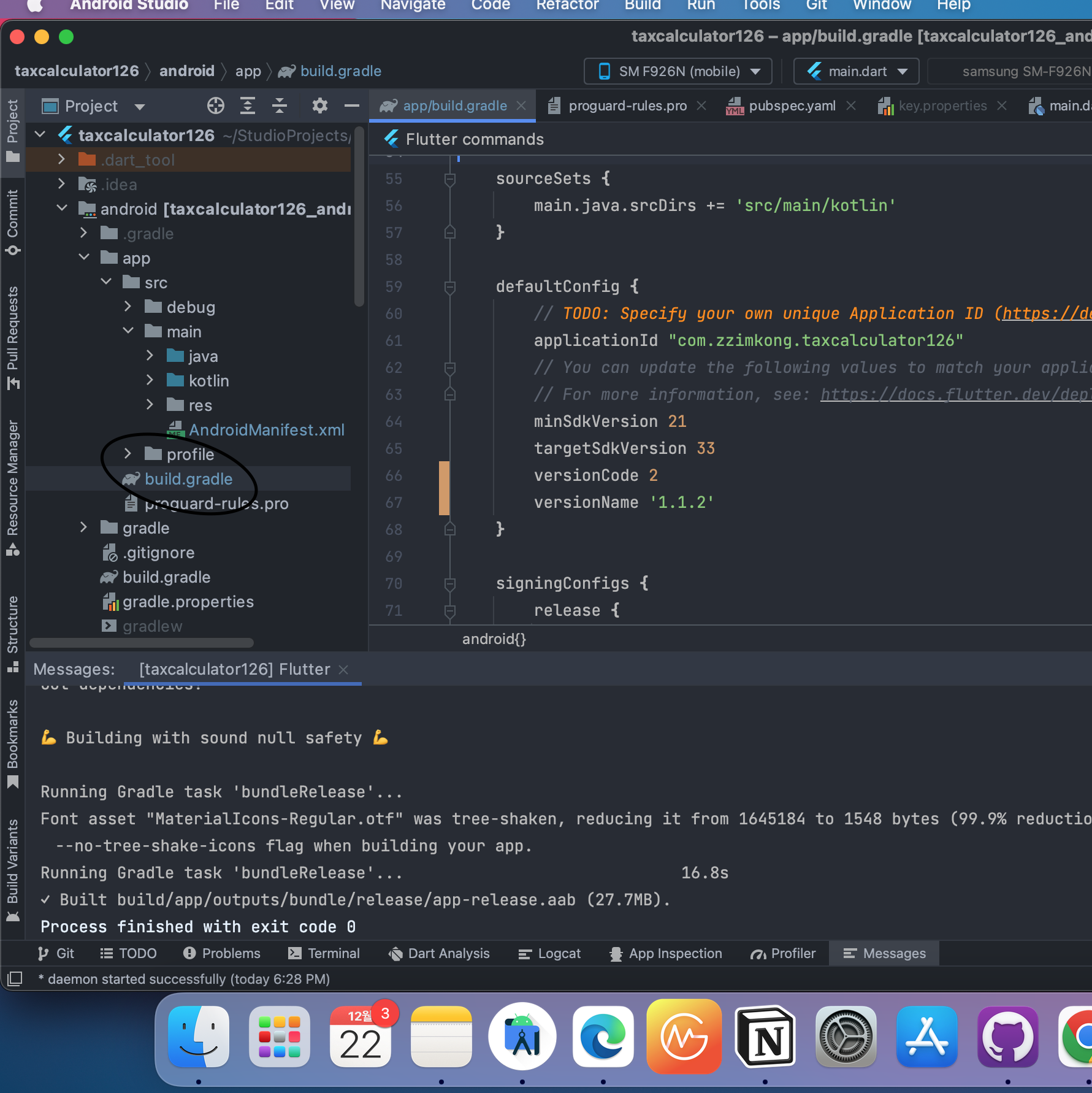Switch to pubspec.yaml editor tab

pyautogui.click(x=792, y=106)
